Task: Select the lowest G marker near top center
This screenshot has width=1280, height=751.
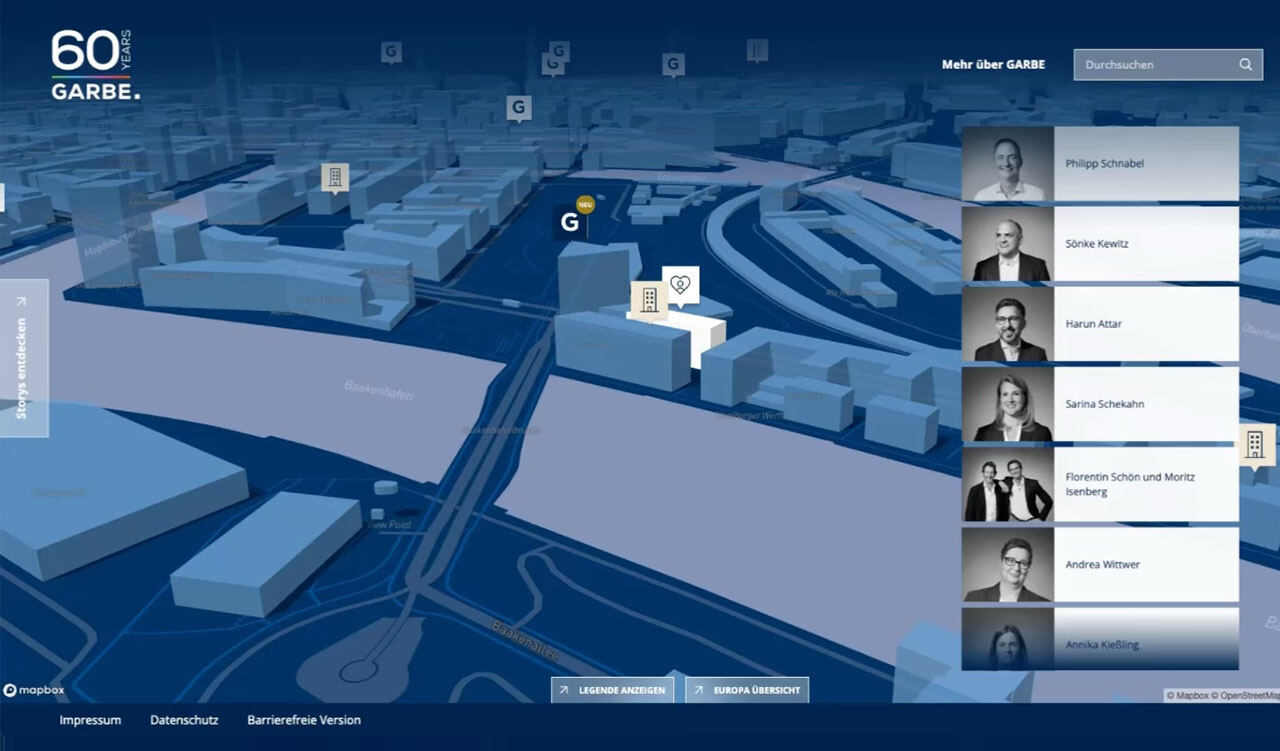Action: coord(518,107)
